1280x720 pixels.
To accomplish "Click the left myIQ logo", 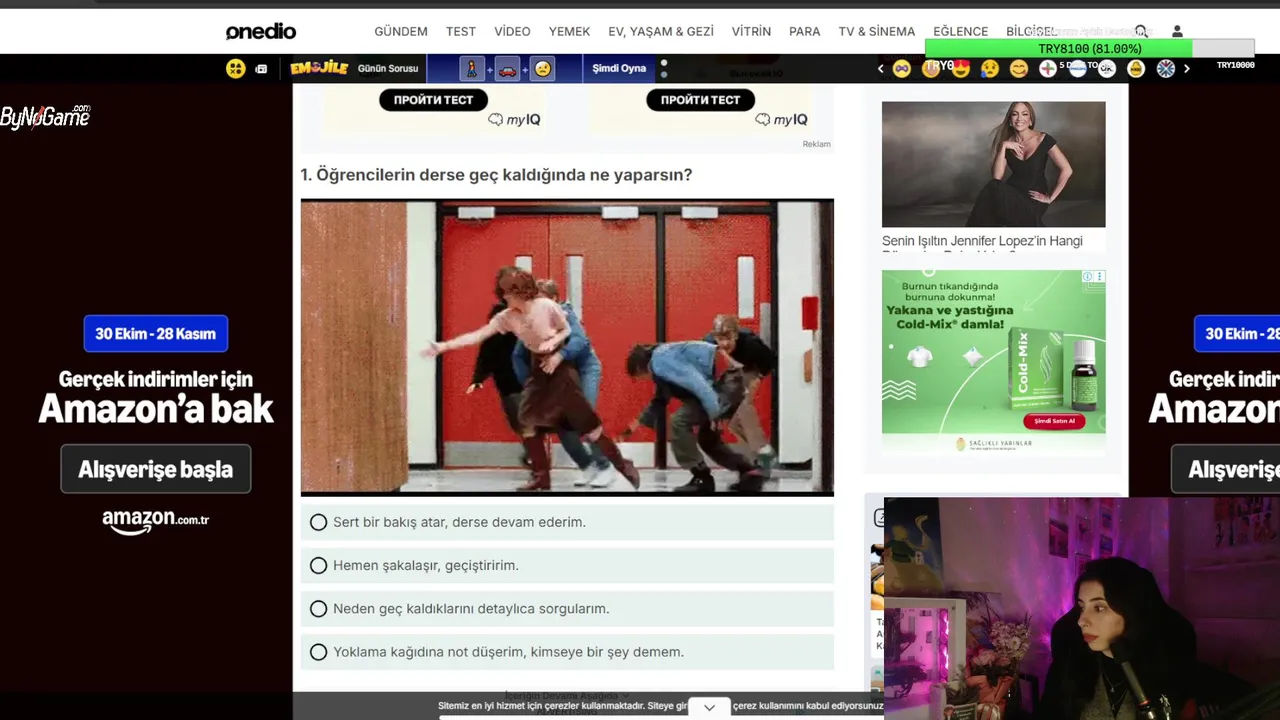I will 514,119.
